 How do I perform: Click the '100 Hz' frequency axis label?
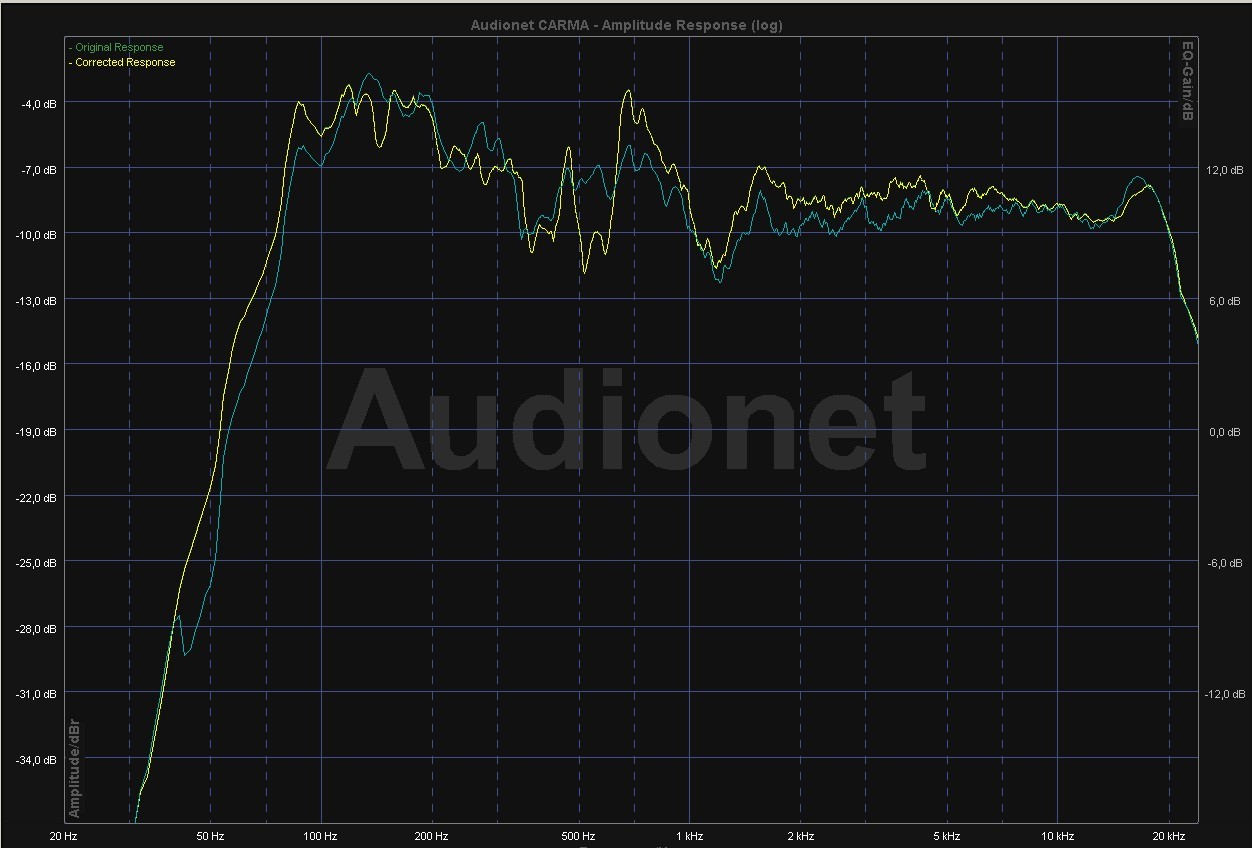click(x=320, y=836)
